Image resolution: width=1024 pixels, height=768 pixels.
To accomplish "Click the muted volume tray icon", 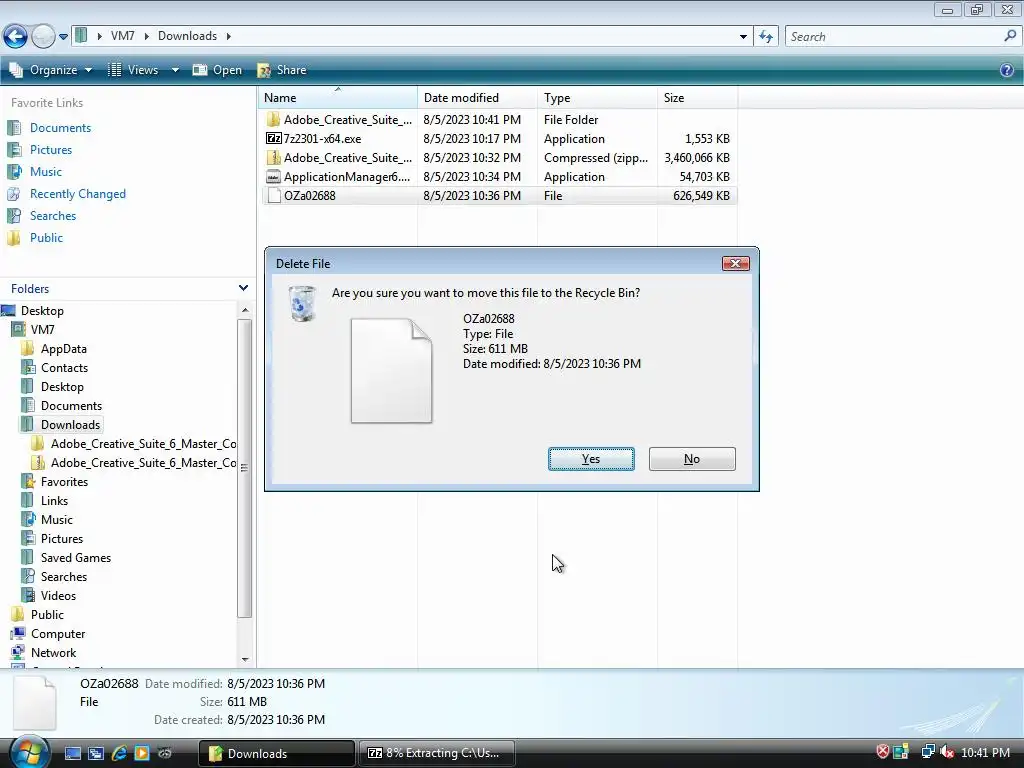I will tap(946, 752).
